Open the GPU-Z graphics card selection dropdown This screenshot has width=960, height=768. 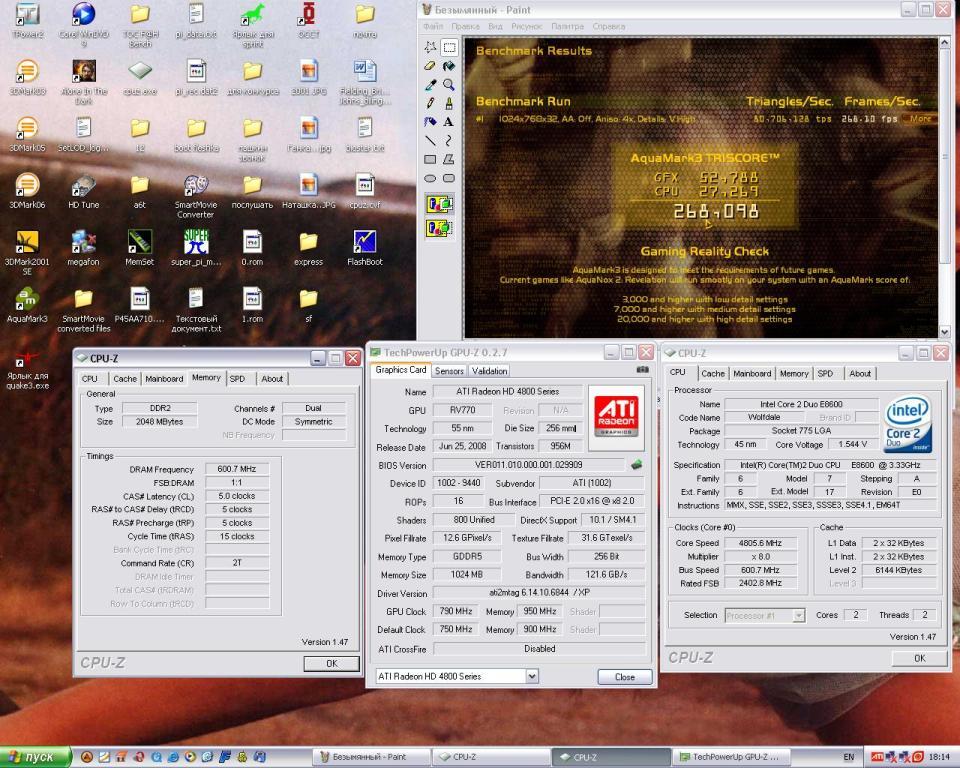[x=532, y=676]
